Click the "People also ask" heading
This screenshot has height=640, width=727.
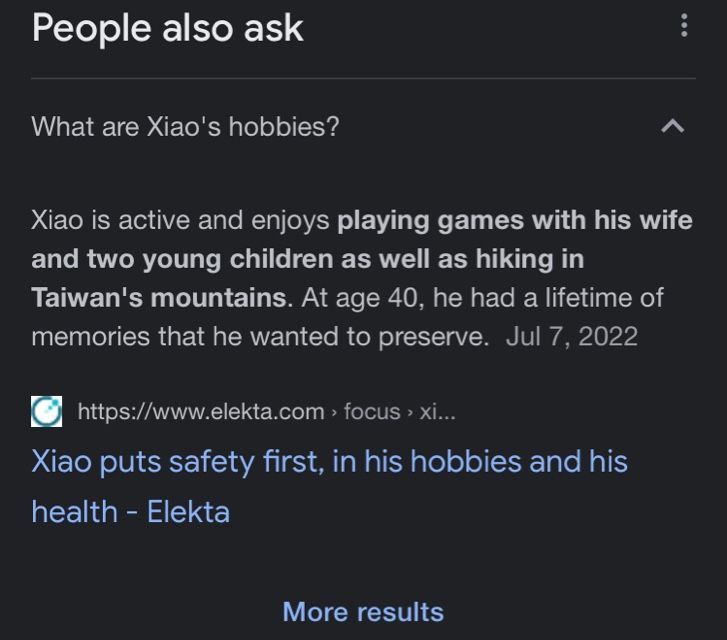click(x=167, y=27)
